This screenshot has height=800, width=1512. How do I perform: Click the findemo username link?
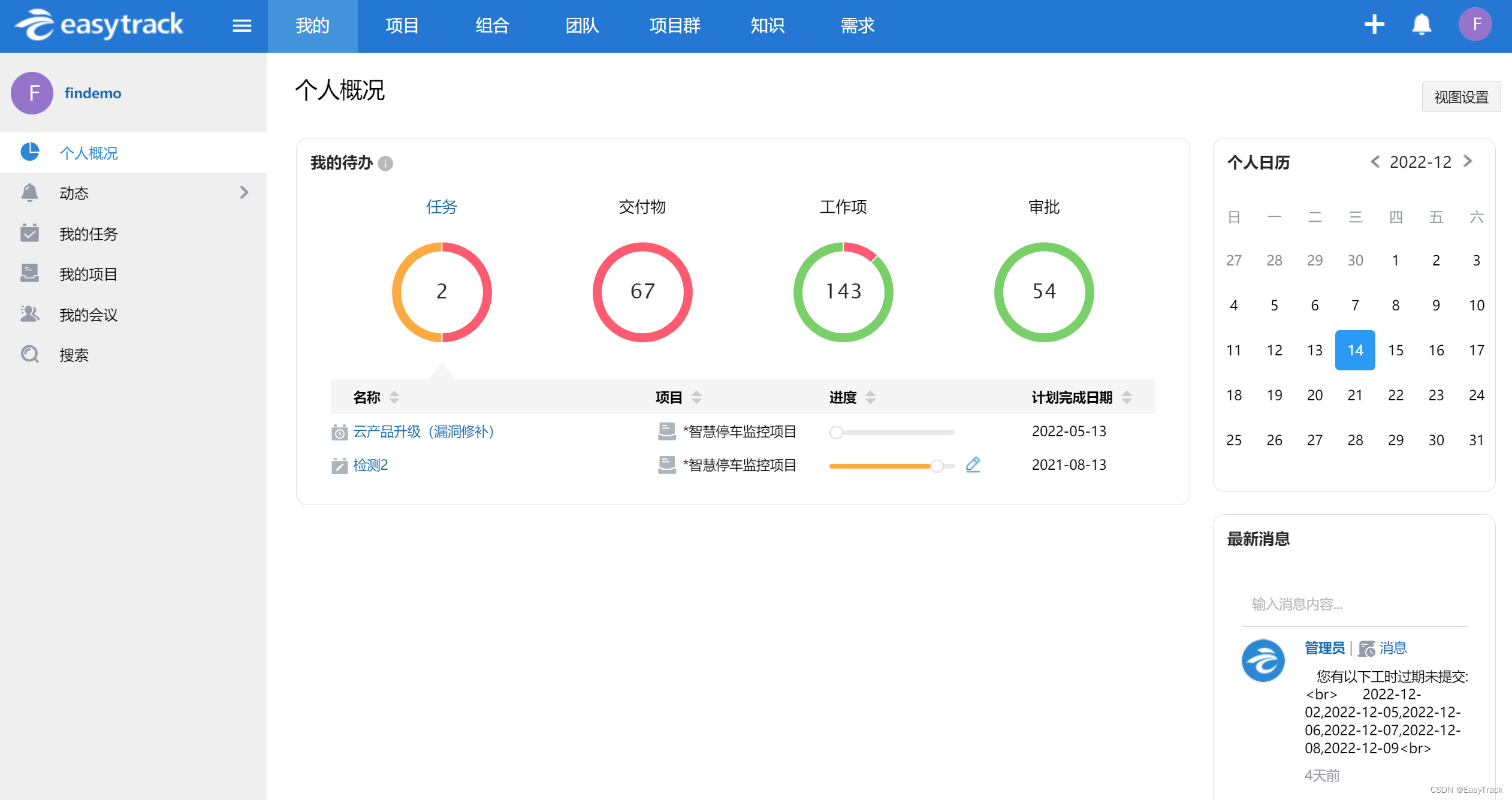pos(93,93)
